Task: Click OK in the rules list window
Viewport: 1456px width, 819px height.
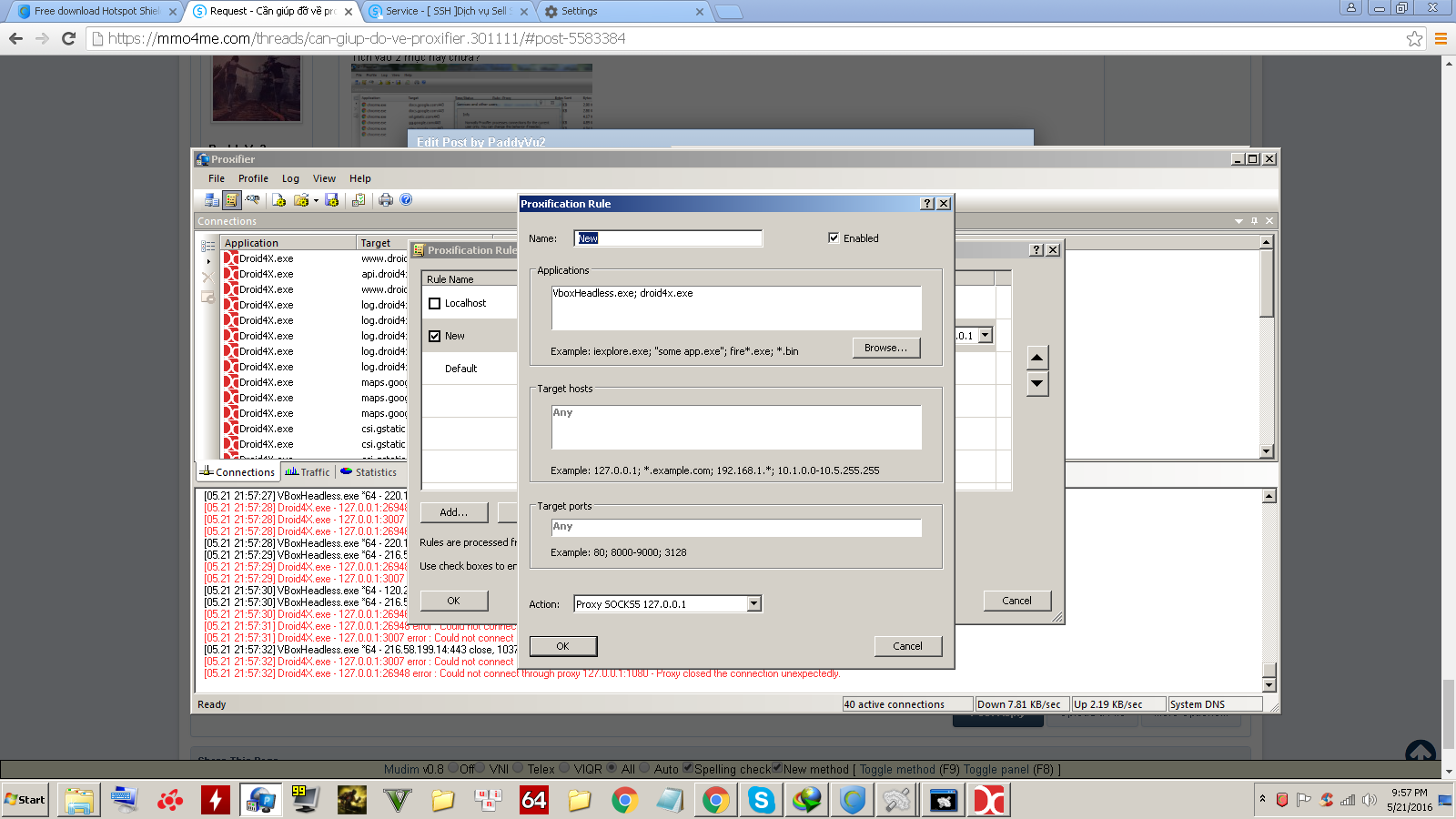Action: coord(454,601)
